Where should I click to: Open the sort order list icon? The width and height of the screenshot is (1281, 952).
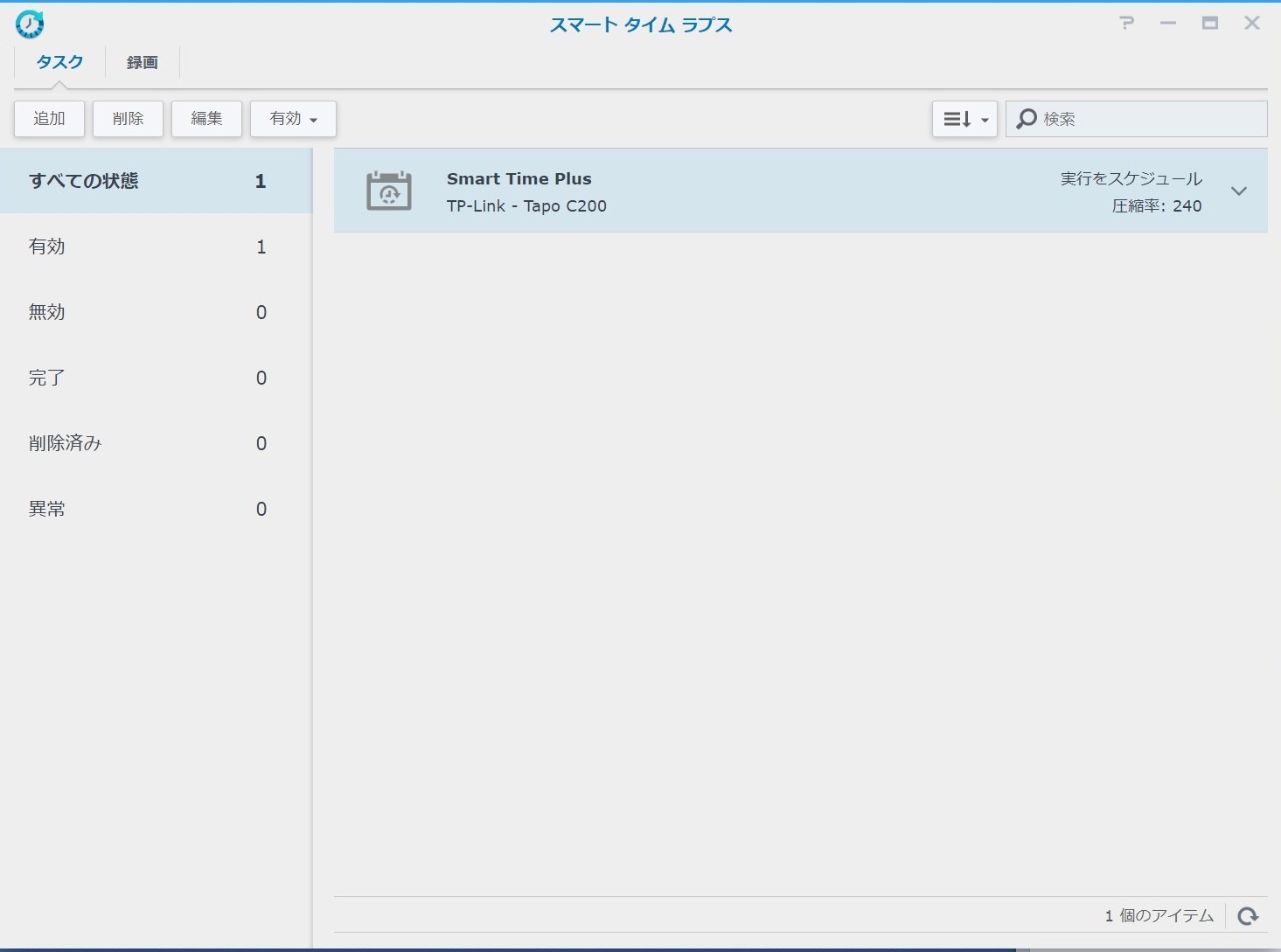tap(957, 119)
